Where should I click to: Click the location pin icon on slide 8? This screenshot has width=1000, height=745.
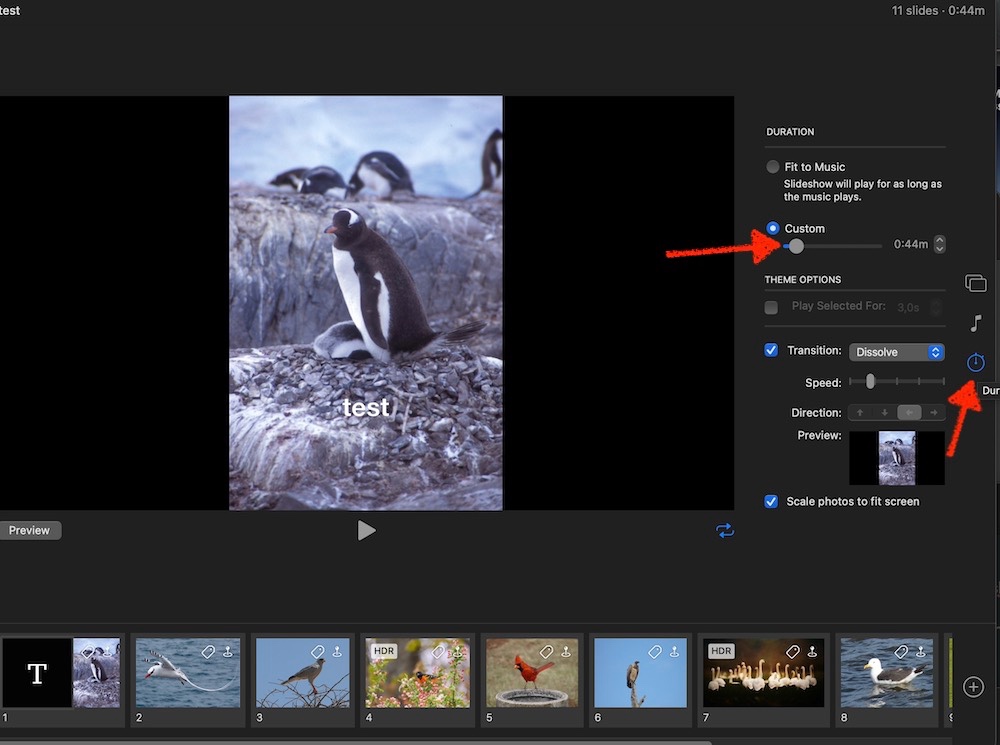[x=921, y=652]
